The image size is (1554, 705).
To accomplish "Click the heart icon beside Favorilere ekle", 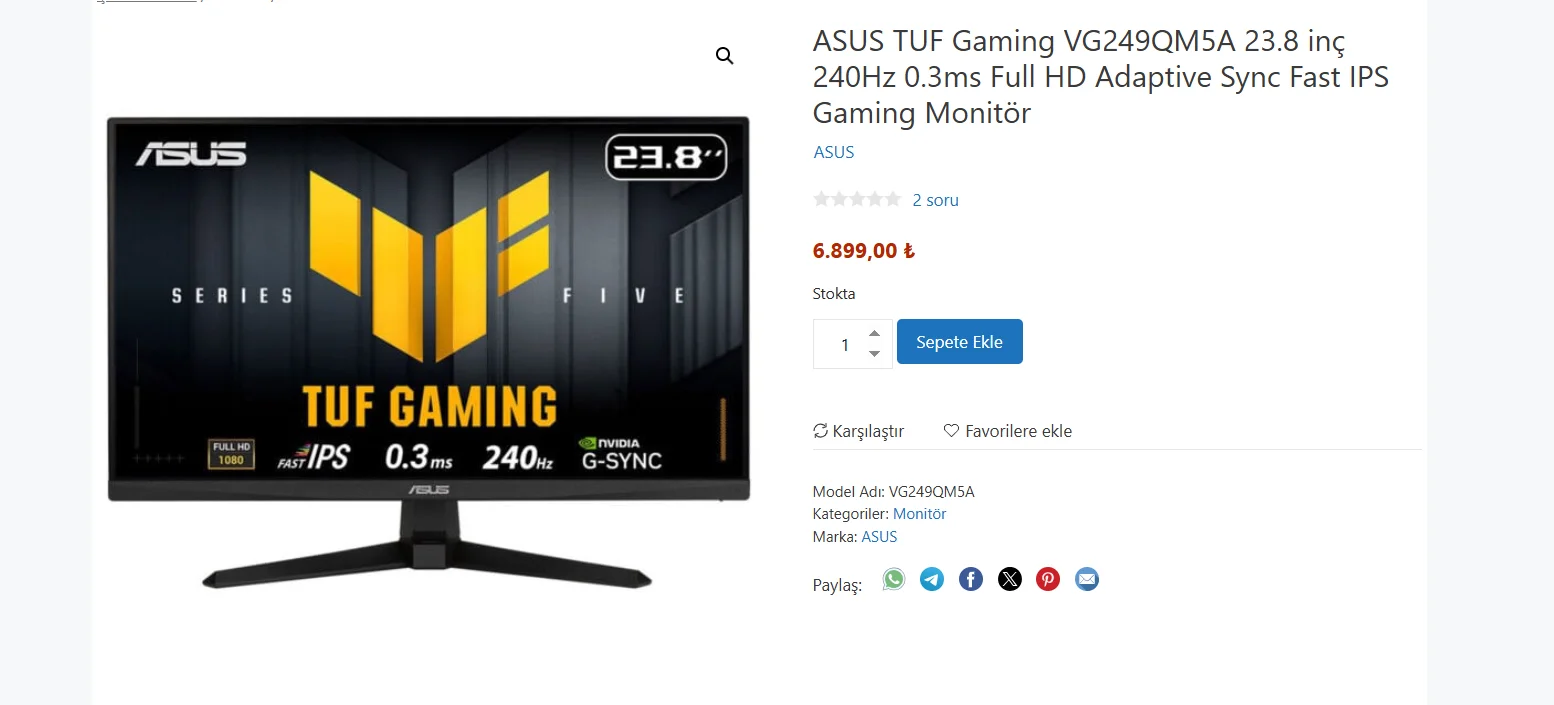I will coord(951,431).
